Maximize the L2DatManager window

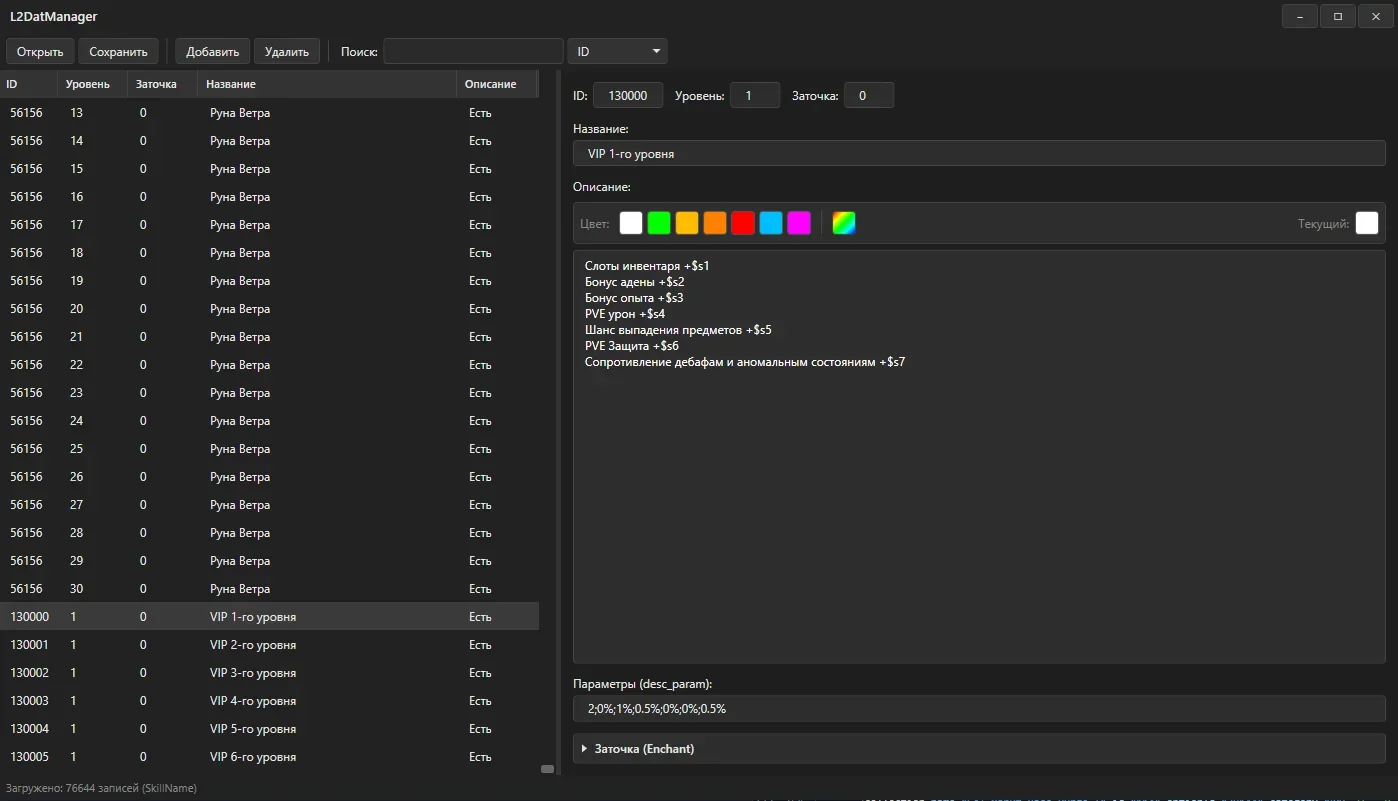point(1338,16)
